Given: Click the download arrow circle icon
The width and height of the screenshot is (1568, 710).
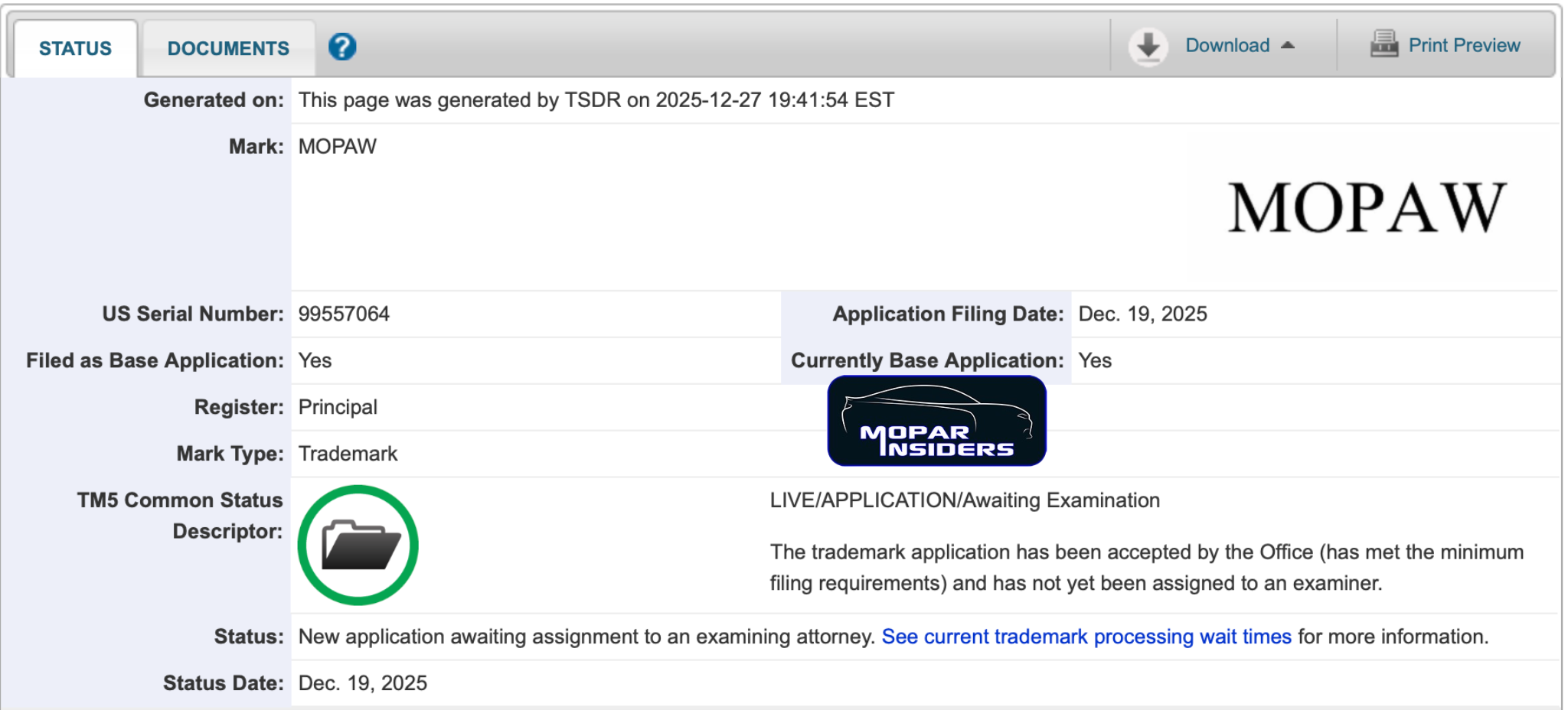Looking at the screenshot, I should pyautogui.click(x=1148, y=46).
